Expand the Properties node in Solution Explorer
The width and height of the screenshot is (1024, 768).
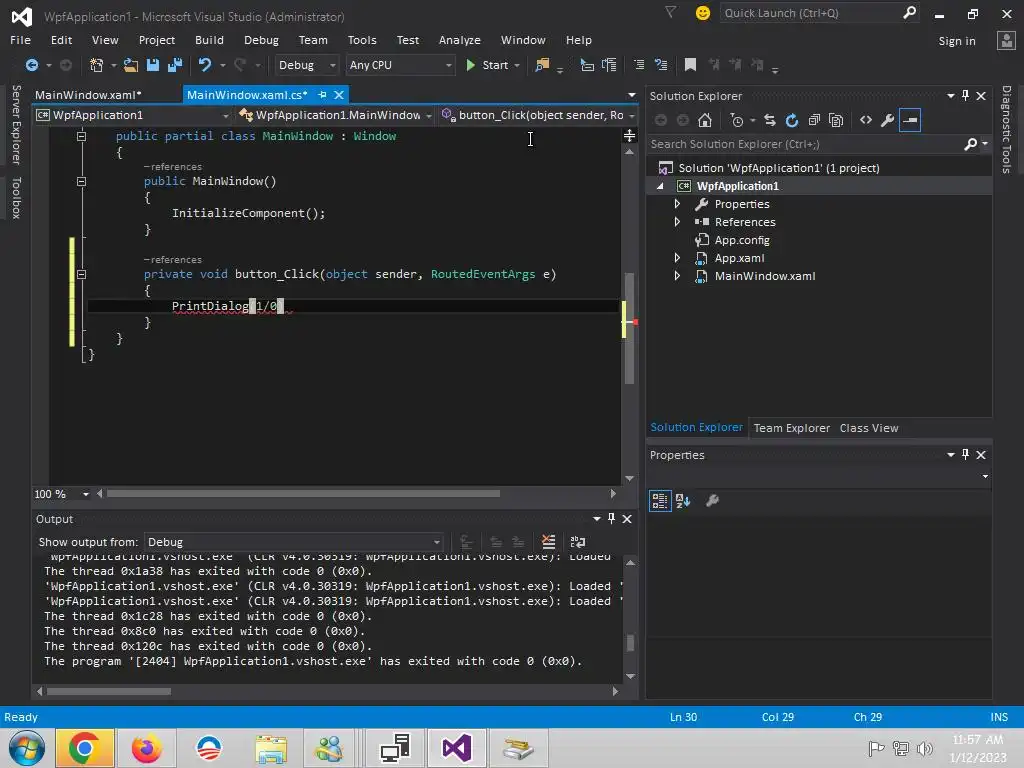[x=677, y=204]
